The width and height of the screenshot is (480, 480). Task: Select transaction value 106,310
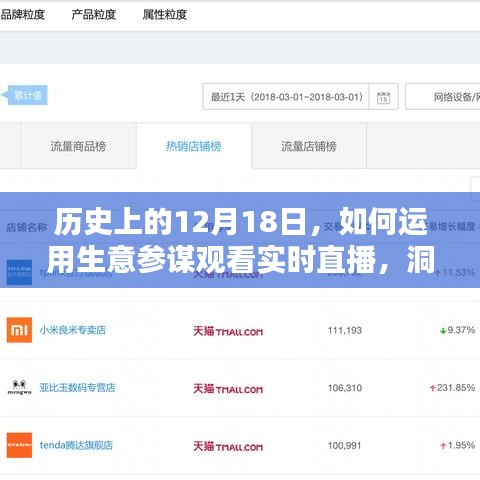pos(345,388)
